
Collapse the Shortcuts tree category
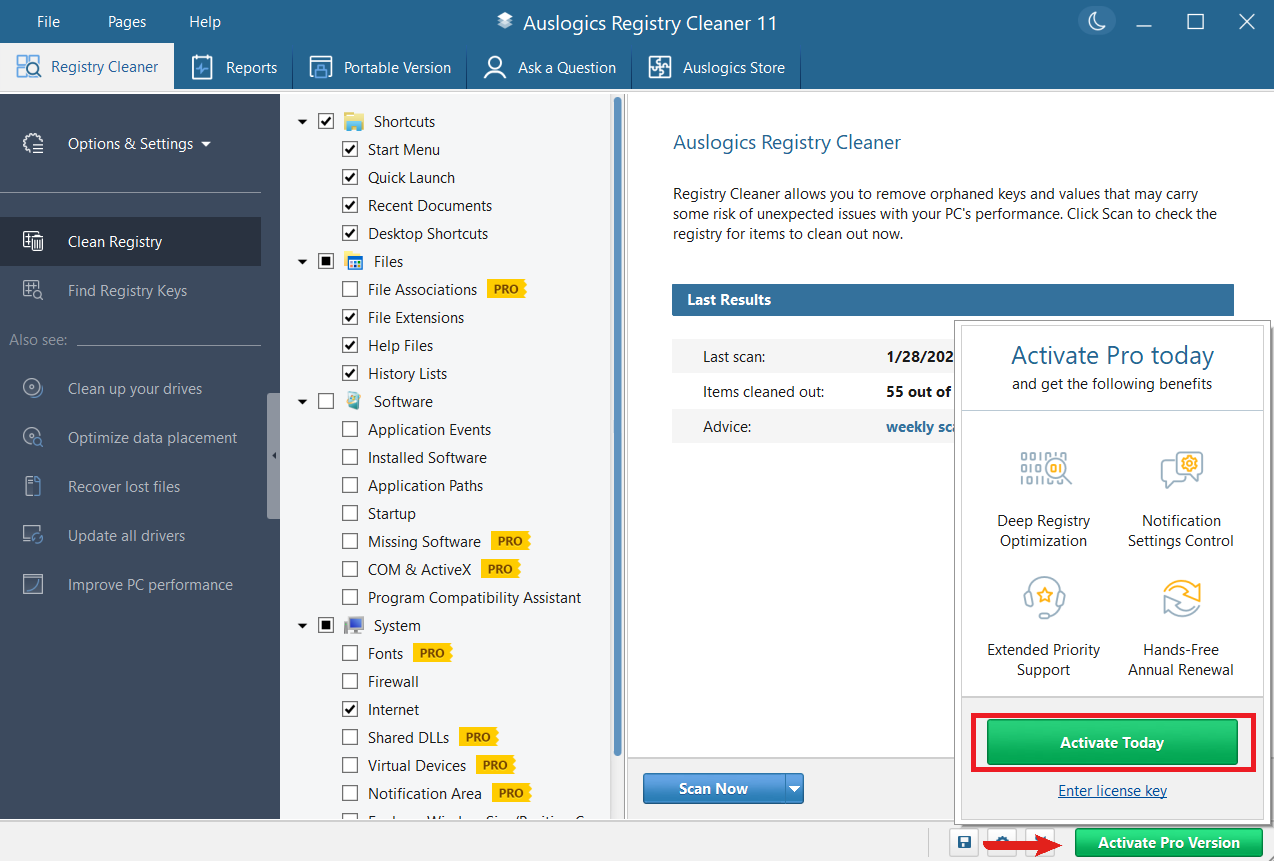[x=303, y=122]
